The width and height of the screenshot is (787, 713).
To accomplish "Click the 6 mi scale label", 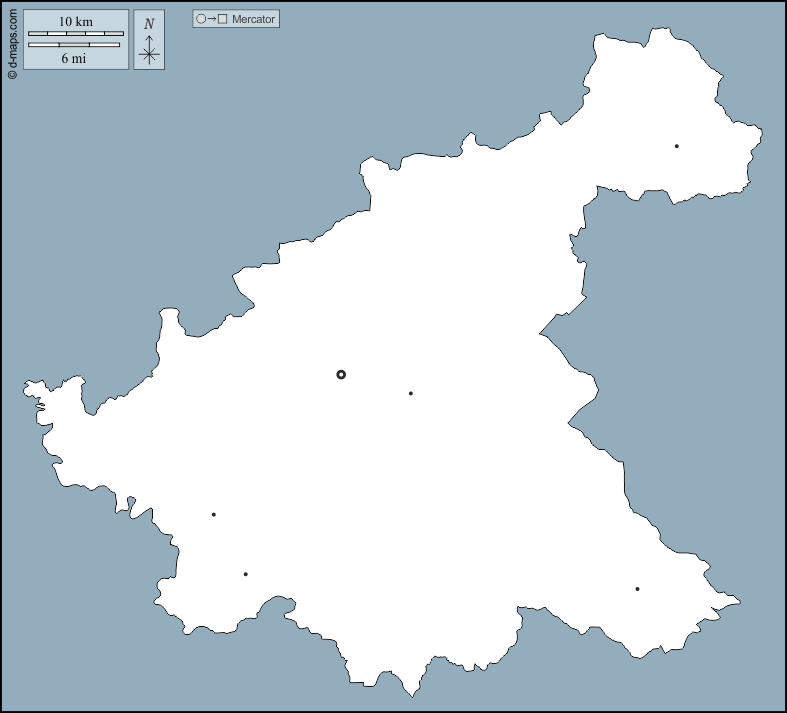I will click(x=76, y=58).
